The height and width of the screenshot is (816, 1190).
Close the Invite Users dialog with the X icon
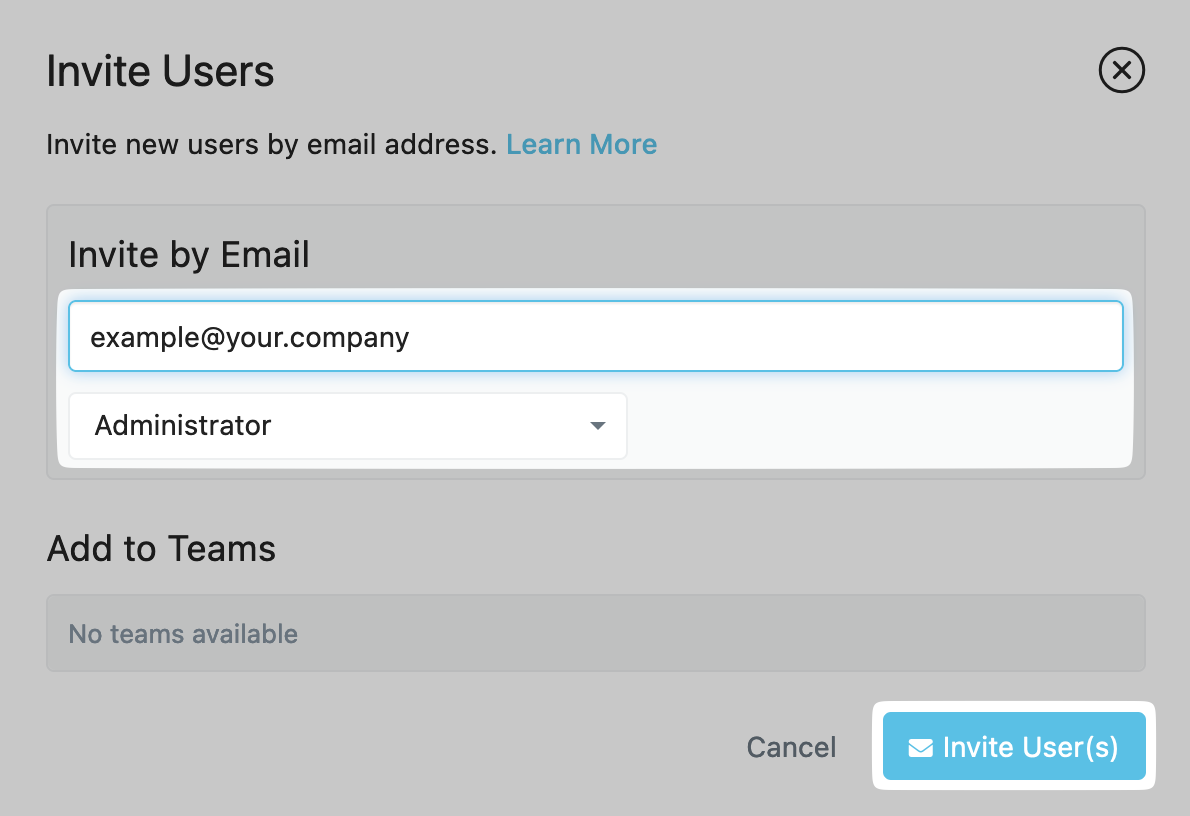[1121, 71]
